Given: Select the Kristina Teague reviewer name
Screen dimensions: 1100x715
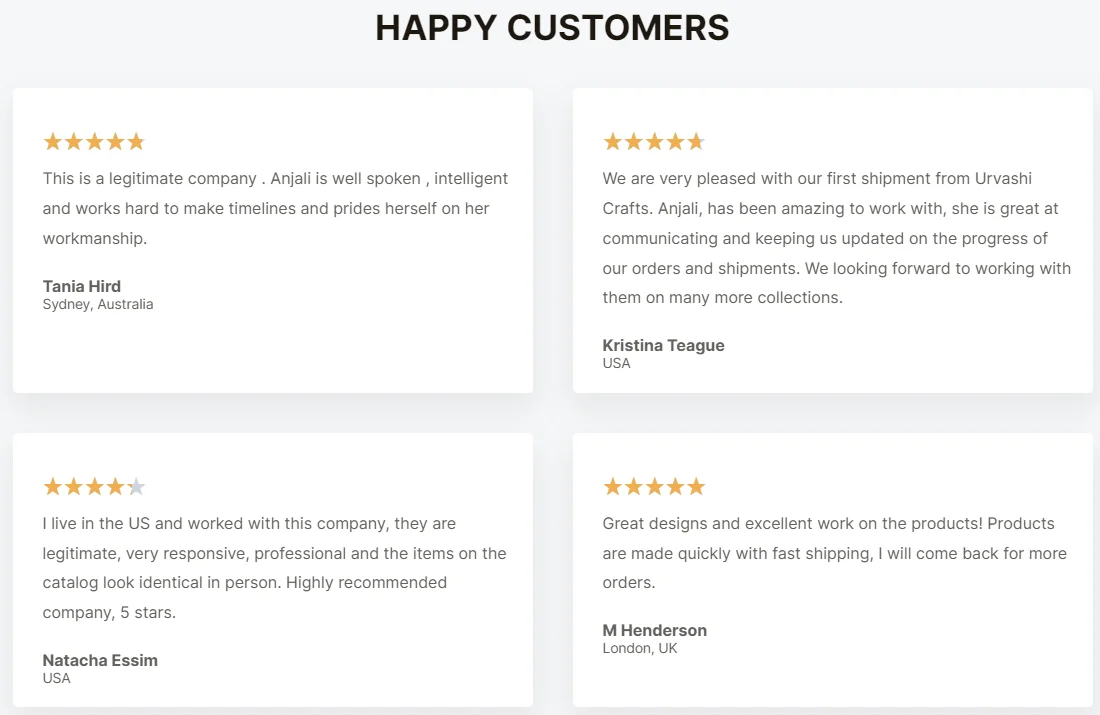Looking at the screenshot, I should click(x=663, y=345).
